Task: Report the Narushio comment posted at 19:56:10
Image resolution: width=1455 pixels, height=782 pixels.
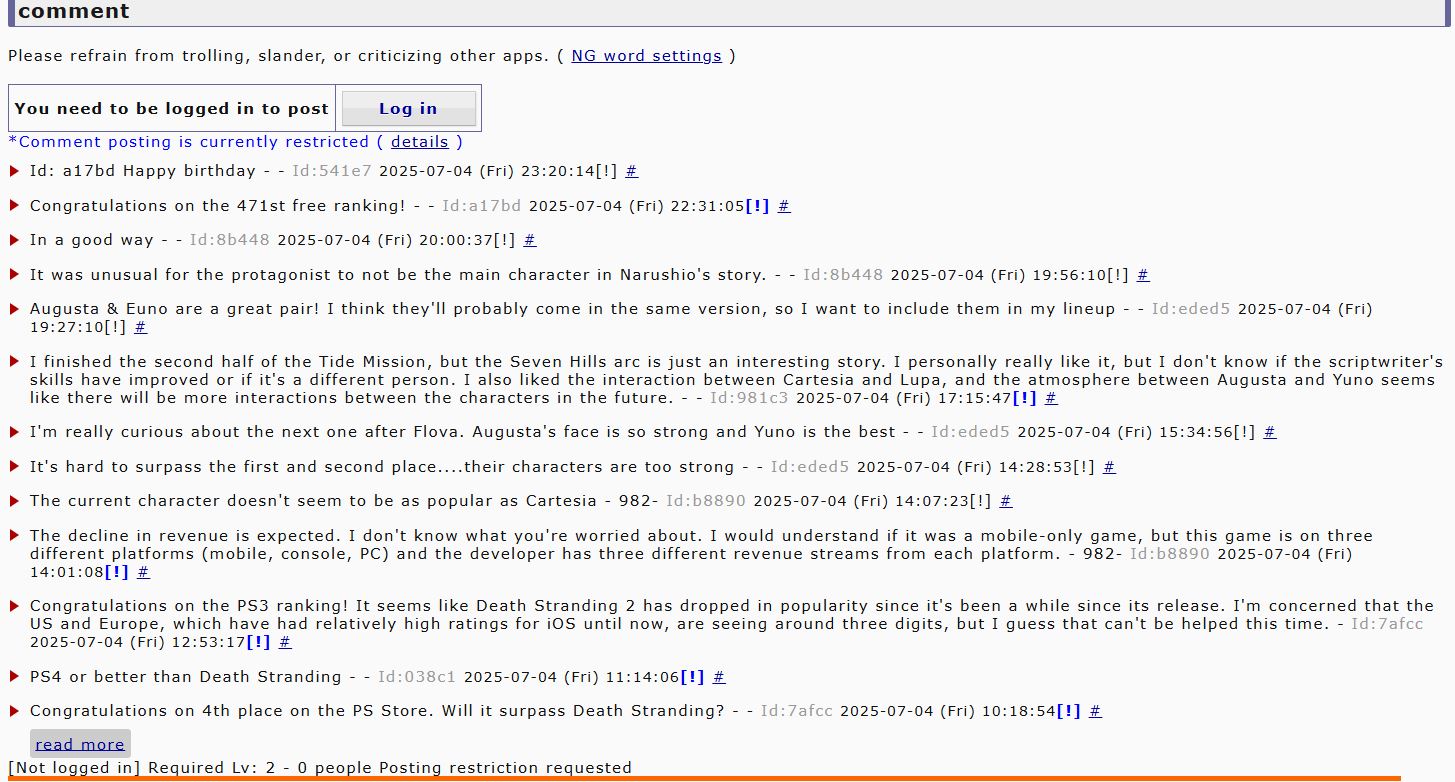Action: [1117, 275]
